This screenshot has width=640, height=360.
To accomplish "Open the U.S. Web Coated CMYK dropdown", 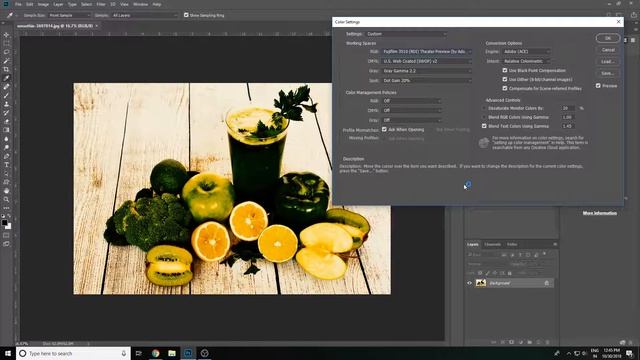I will pyautogui.click(x=427, y=61).
